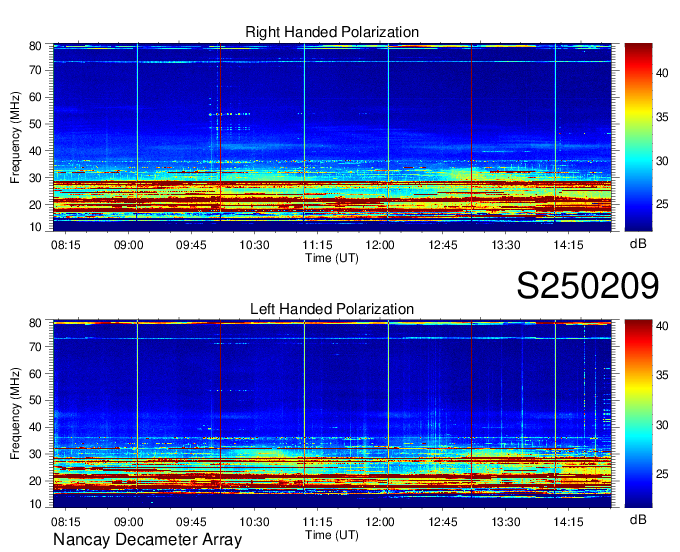This screenshot has width=680, height=552.
Task: Click the left-handed polarization spectrogram
Action: tap(332, 414)
